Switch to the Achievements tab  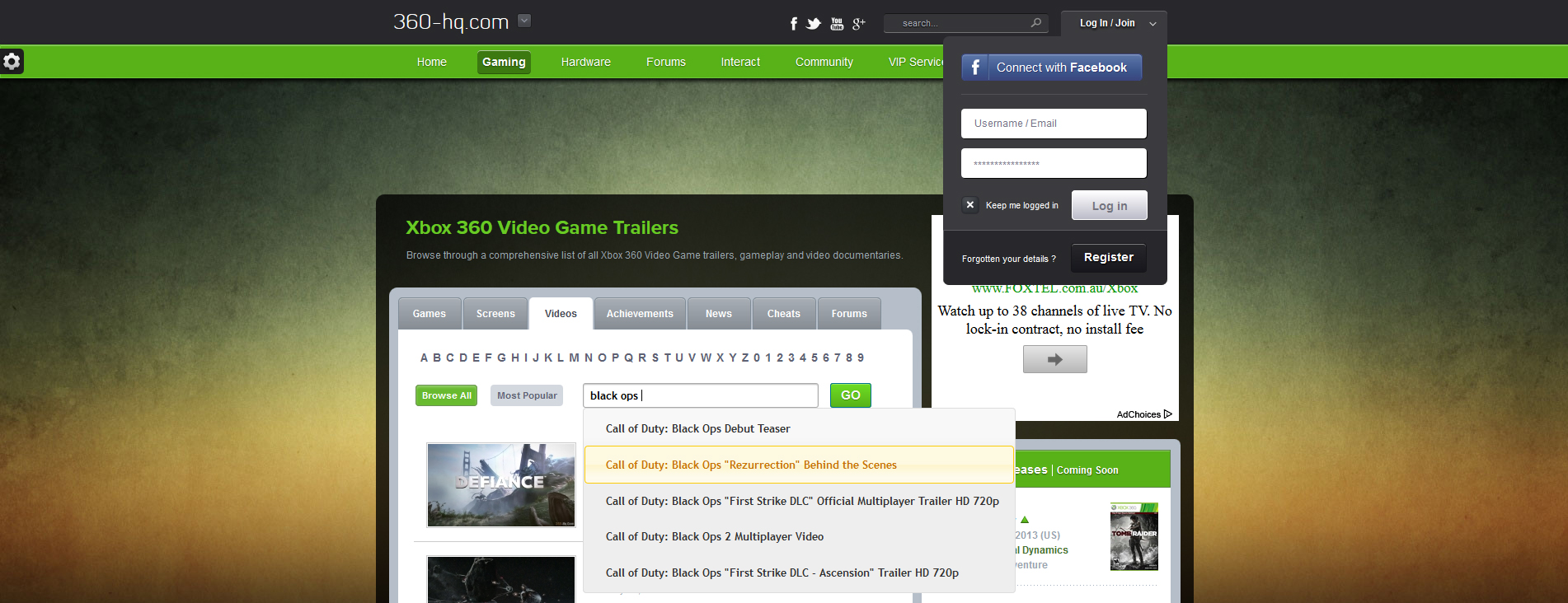(x=640, y=314)
